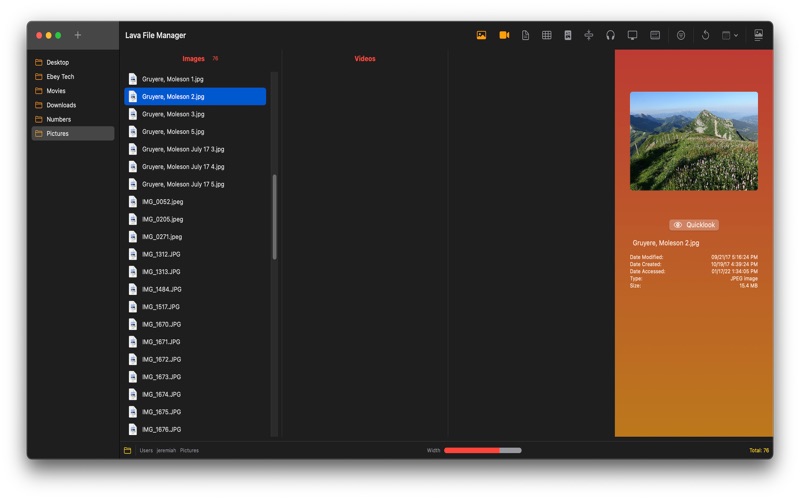Click the spreadsheet grid icon in toolbar
Image resolution: width=800 pixels, height=500 pixels.
pyautogui.click(x=547, y=35)
